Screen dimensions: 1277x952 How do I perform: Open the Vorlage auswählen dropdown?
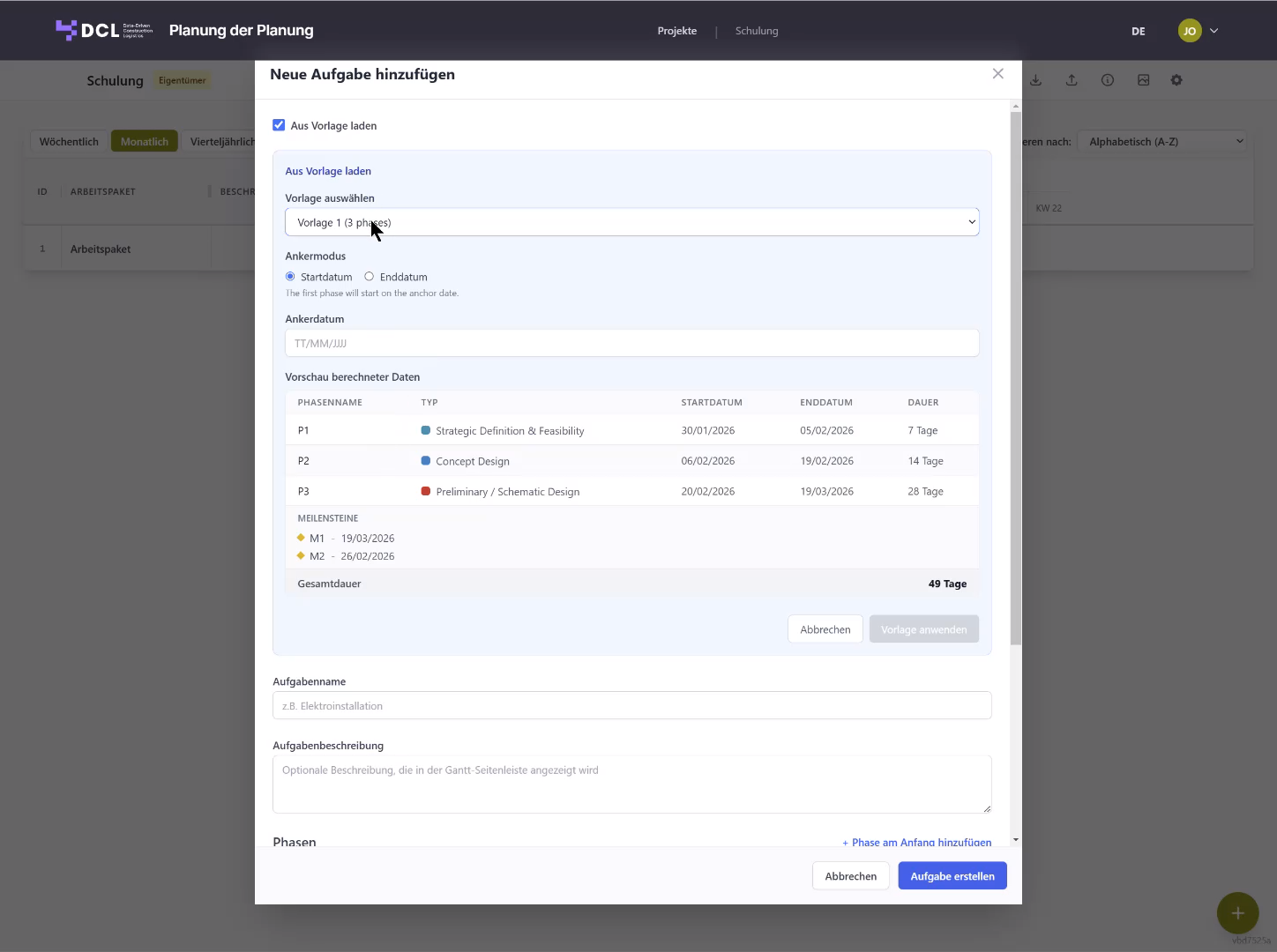coord(632,222)
